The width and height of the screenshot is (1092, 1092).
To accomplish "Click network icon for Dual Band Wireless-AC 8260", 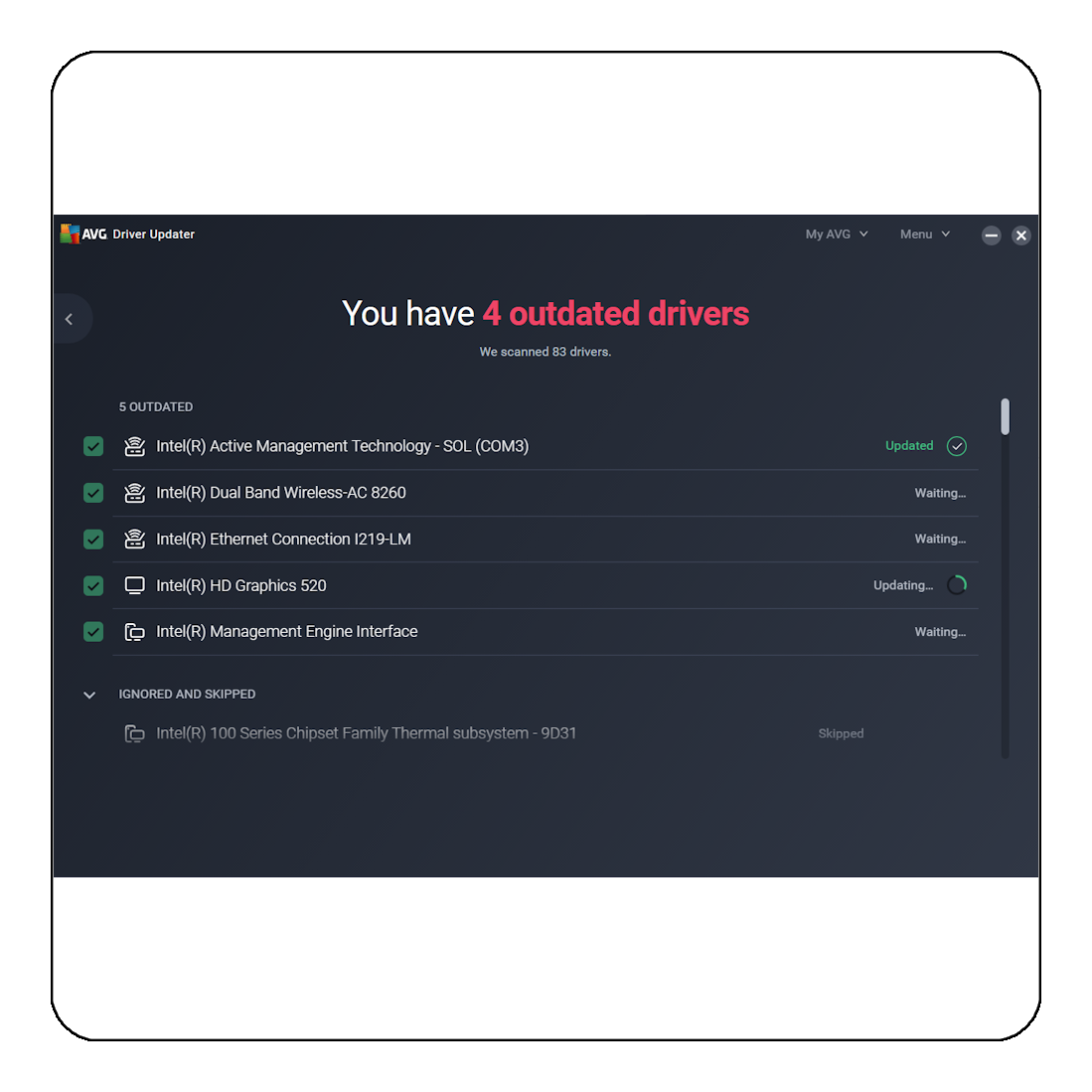I will tap(134, 493).
